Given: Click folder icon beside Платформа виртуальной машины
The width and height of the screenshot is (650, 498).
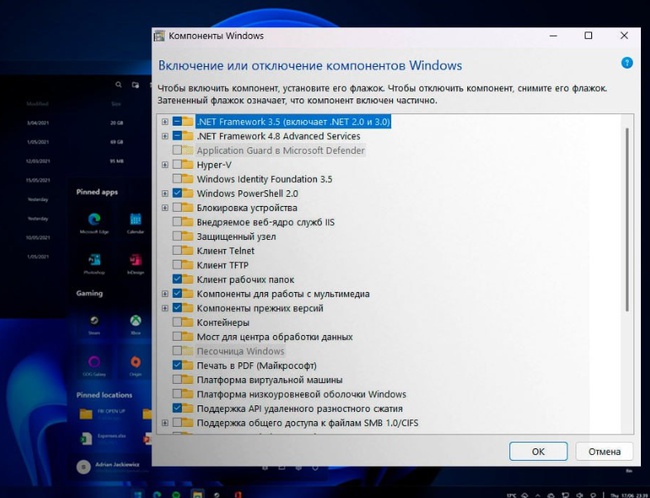Looking at the screenshot, I should point(188,379).
